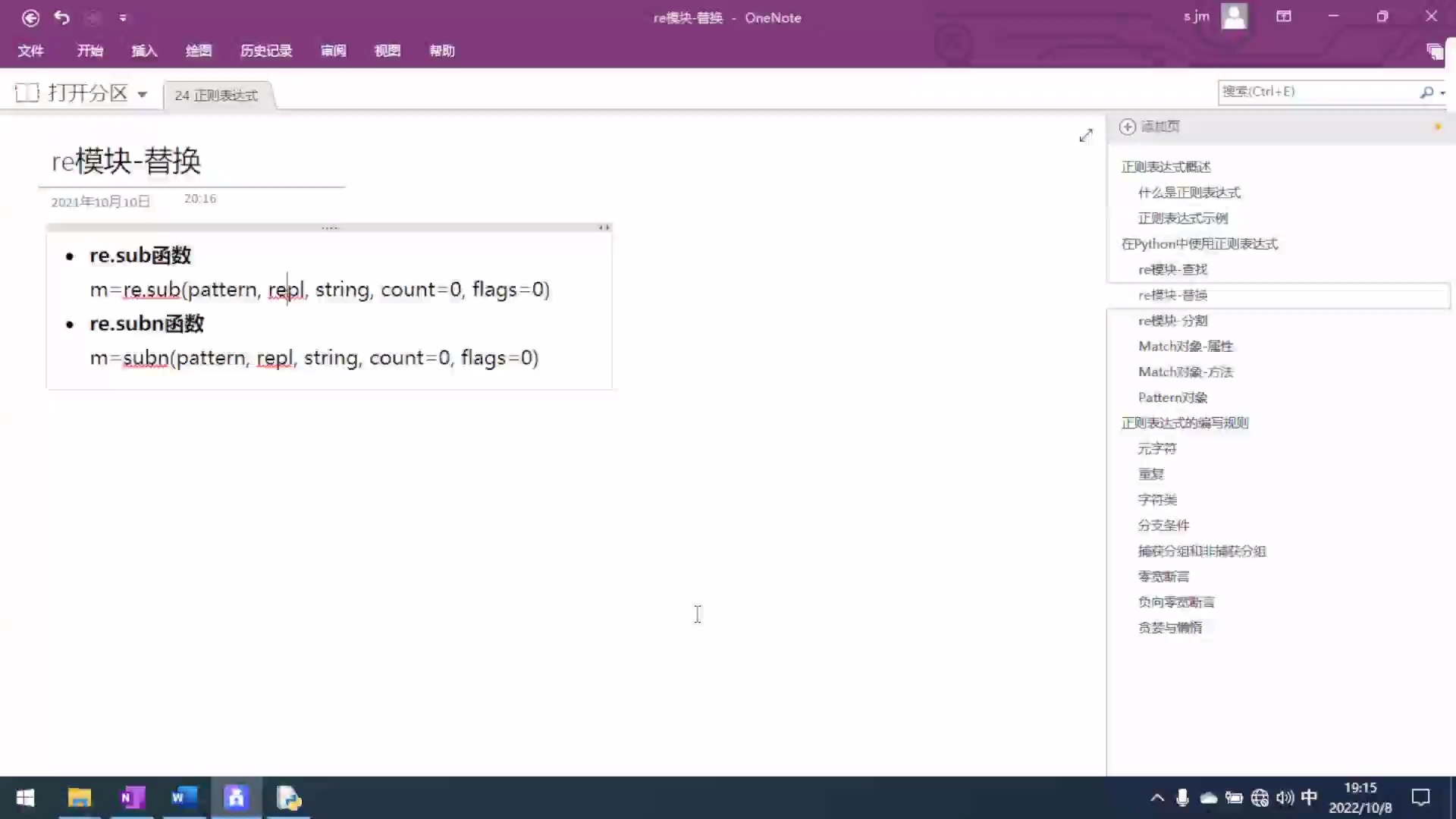Expand hidden icons chevron in system tray
1456x819 pixels.
point(1157,798)
